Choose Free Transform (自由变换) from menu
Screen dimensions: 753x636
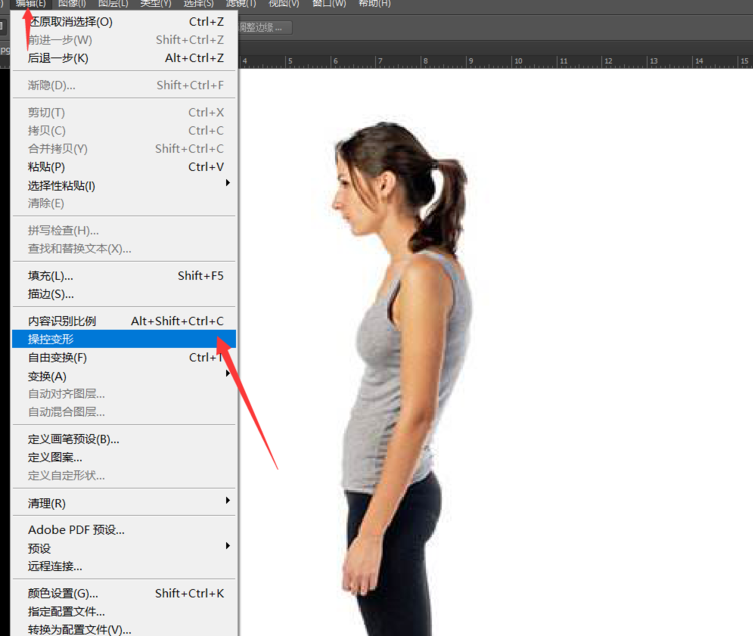(x=57, y=357)
